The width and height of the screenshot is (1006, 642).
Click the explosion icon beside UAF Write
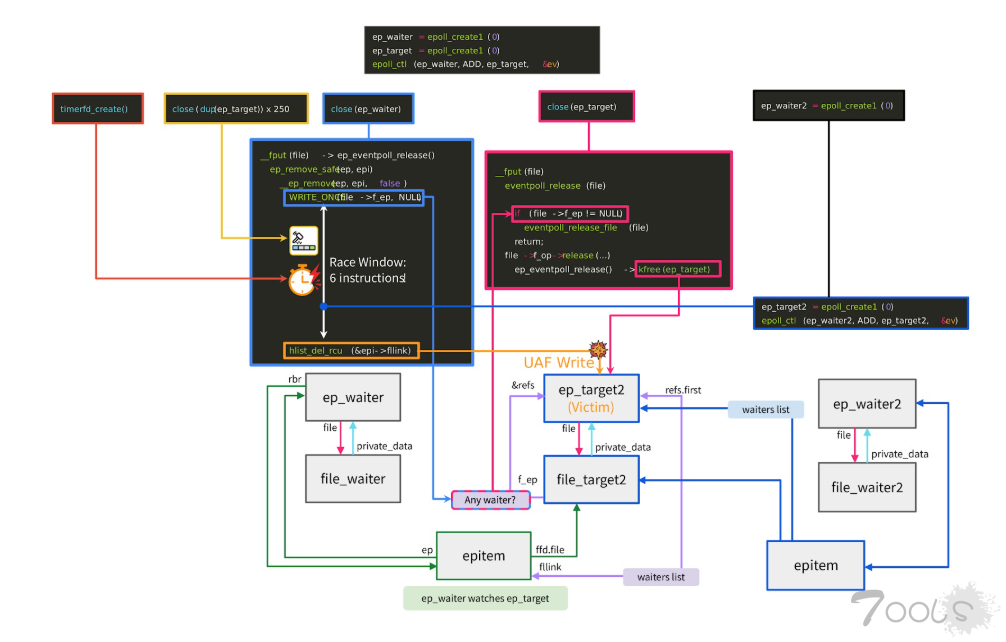(599, 349)
